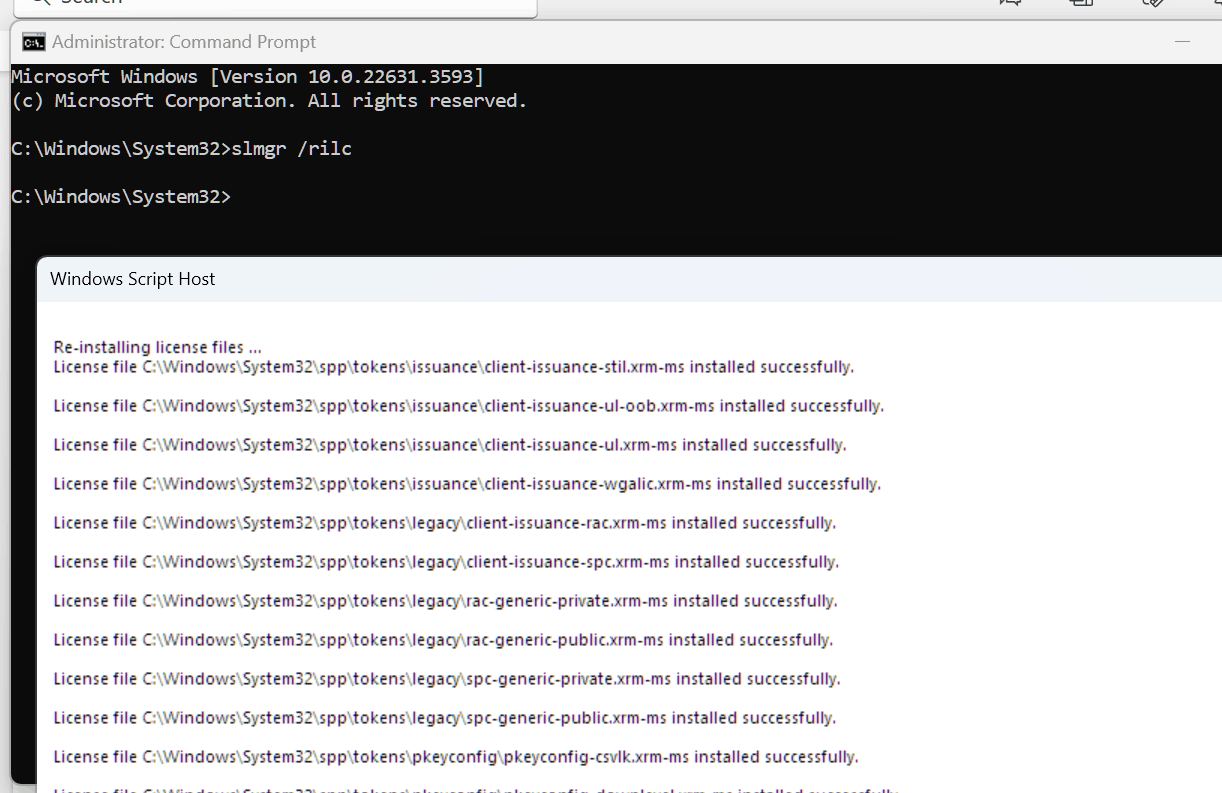Click the spc-generic-private.xrm-ms license line
The image size is (1222, 793).
tap(447, 679)
